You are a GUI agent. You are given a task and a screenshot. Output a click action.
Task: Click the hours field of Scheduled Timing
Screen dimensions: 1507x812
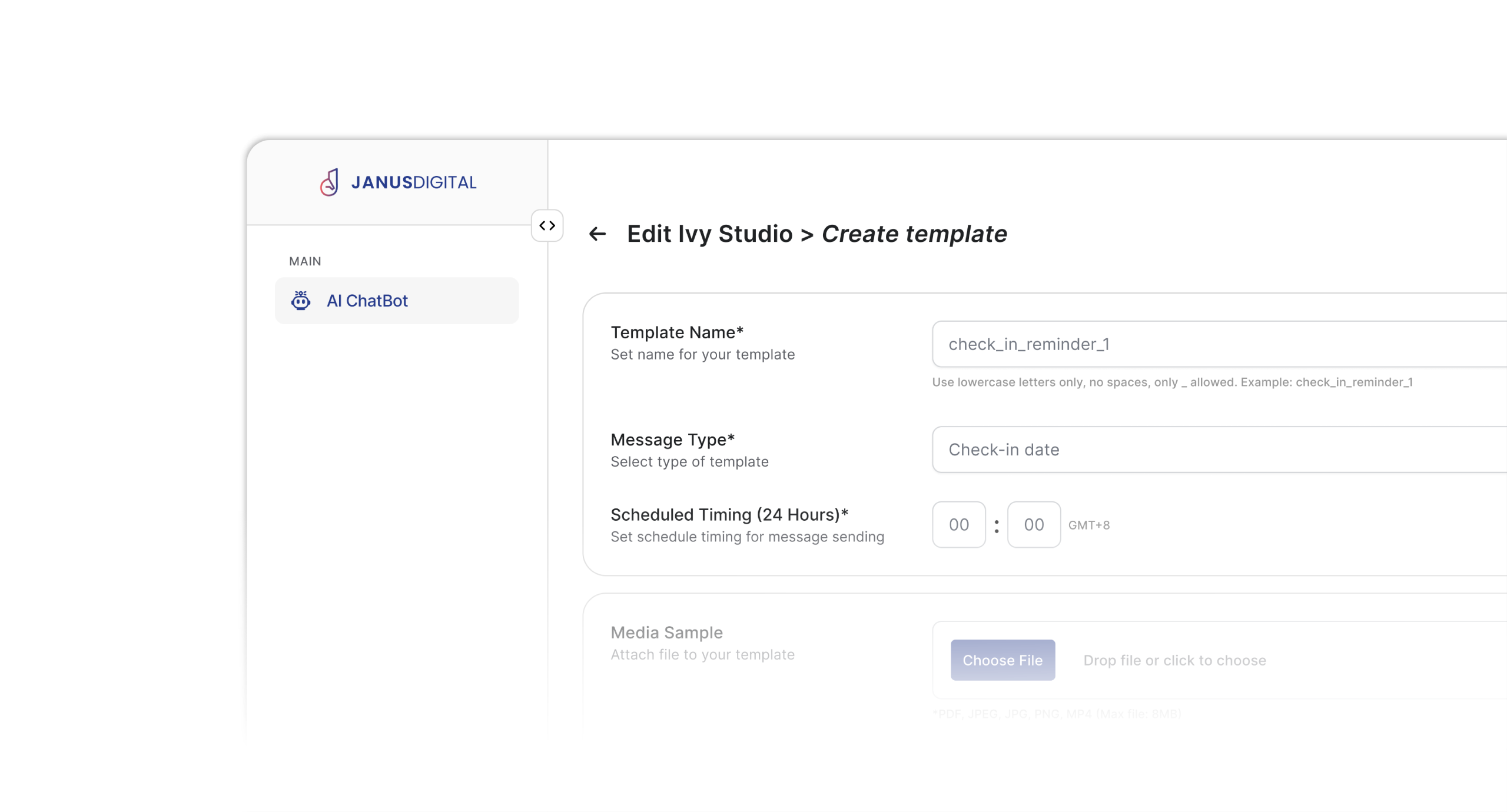point(958,525)
